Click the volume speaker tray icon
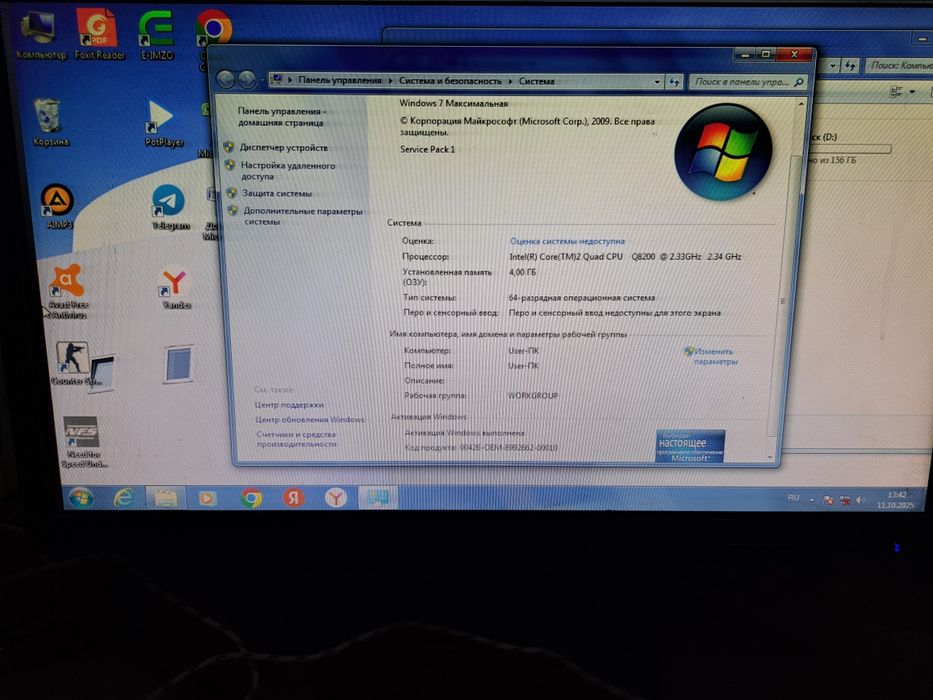Screen dimensions: 933x700 (x=861, y=500)
